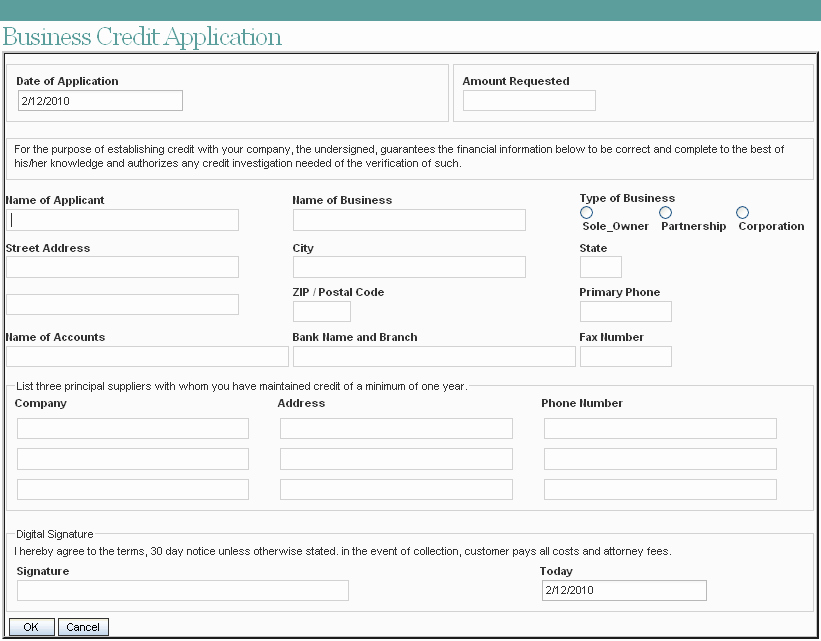Click the City input field

point(409,267)
